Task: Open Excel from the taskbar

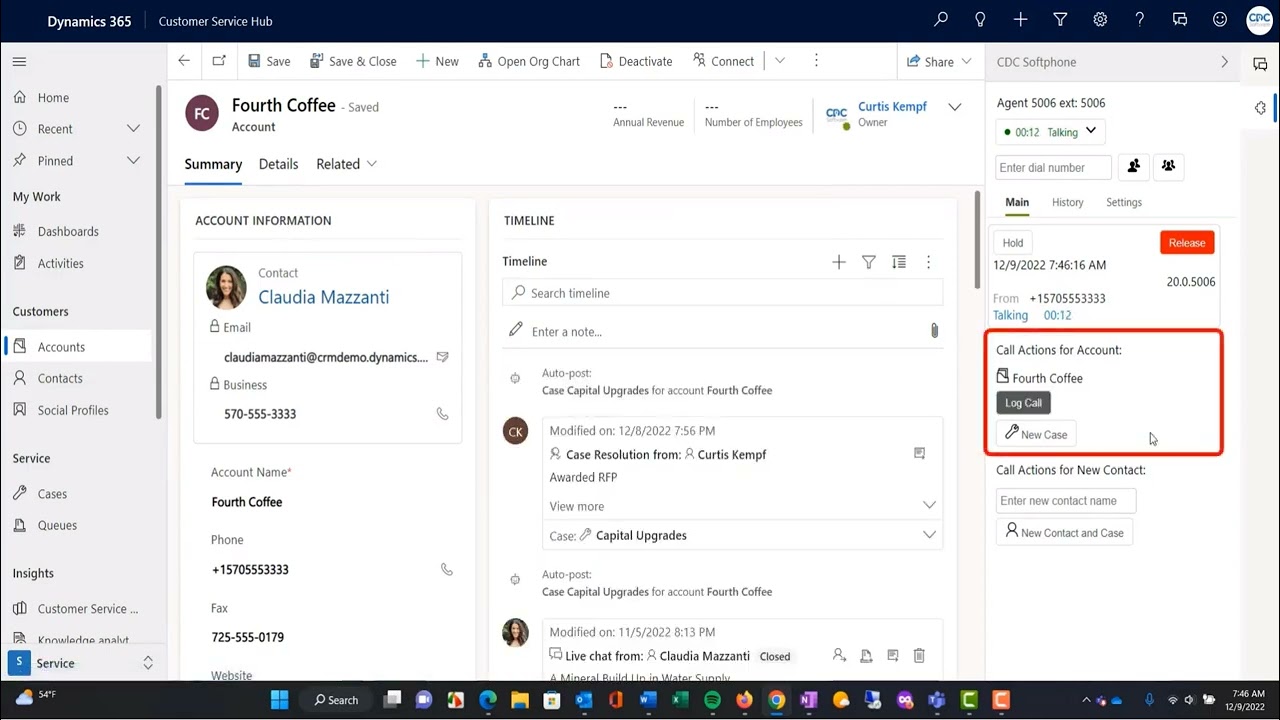Action: 680,700
